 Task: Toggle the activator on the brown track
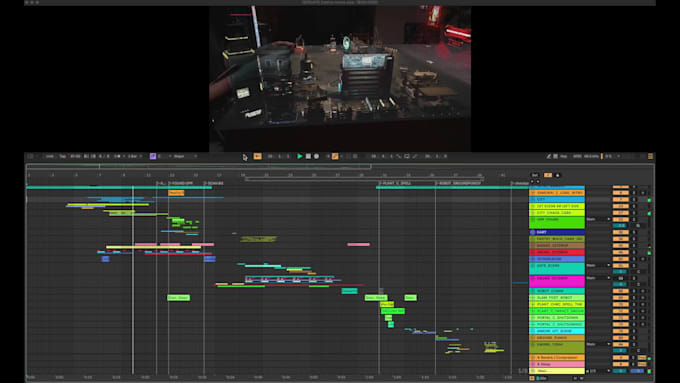click(621, 246)
